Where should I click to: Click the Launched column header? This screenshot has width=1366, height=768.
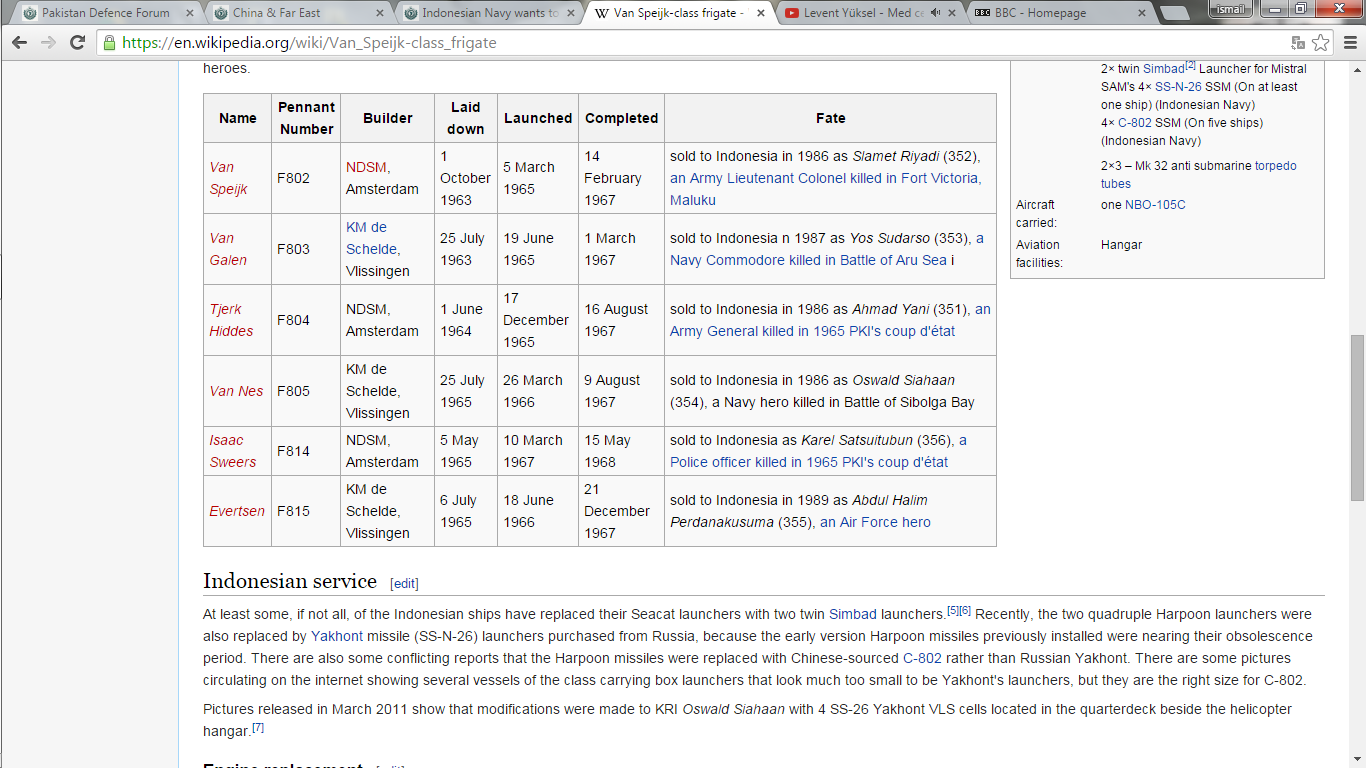538,118
